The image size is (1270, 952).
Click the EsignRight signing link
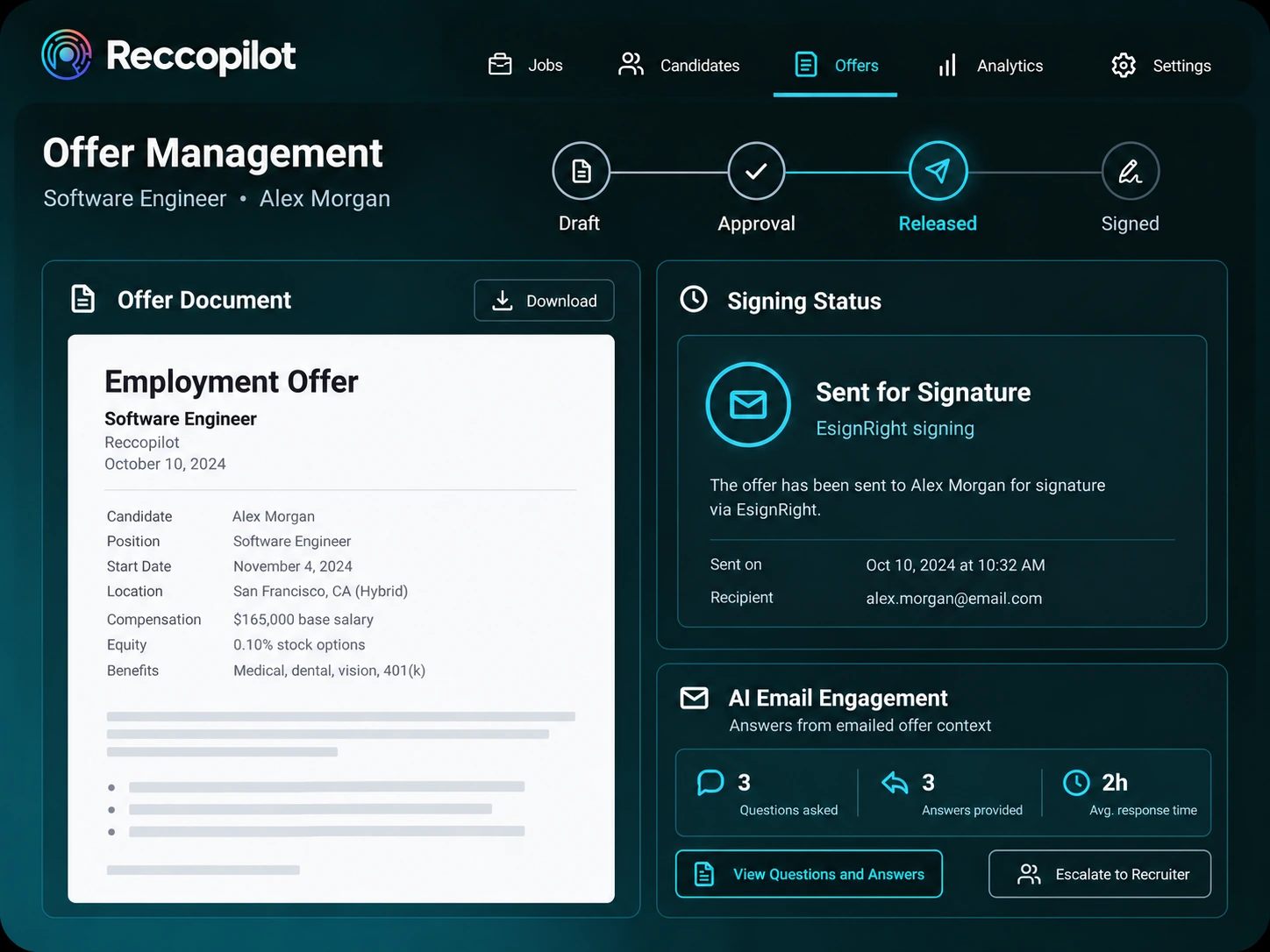(895, 429)
